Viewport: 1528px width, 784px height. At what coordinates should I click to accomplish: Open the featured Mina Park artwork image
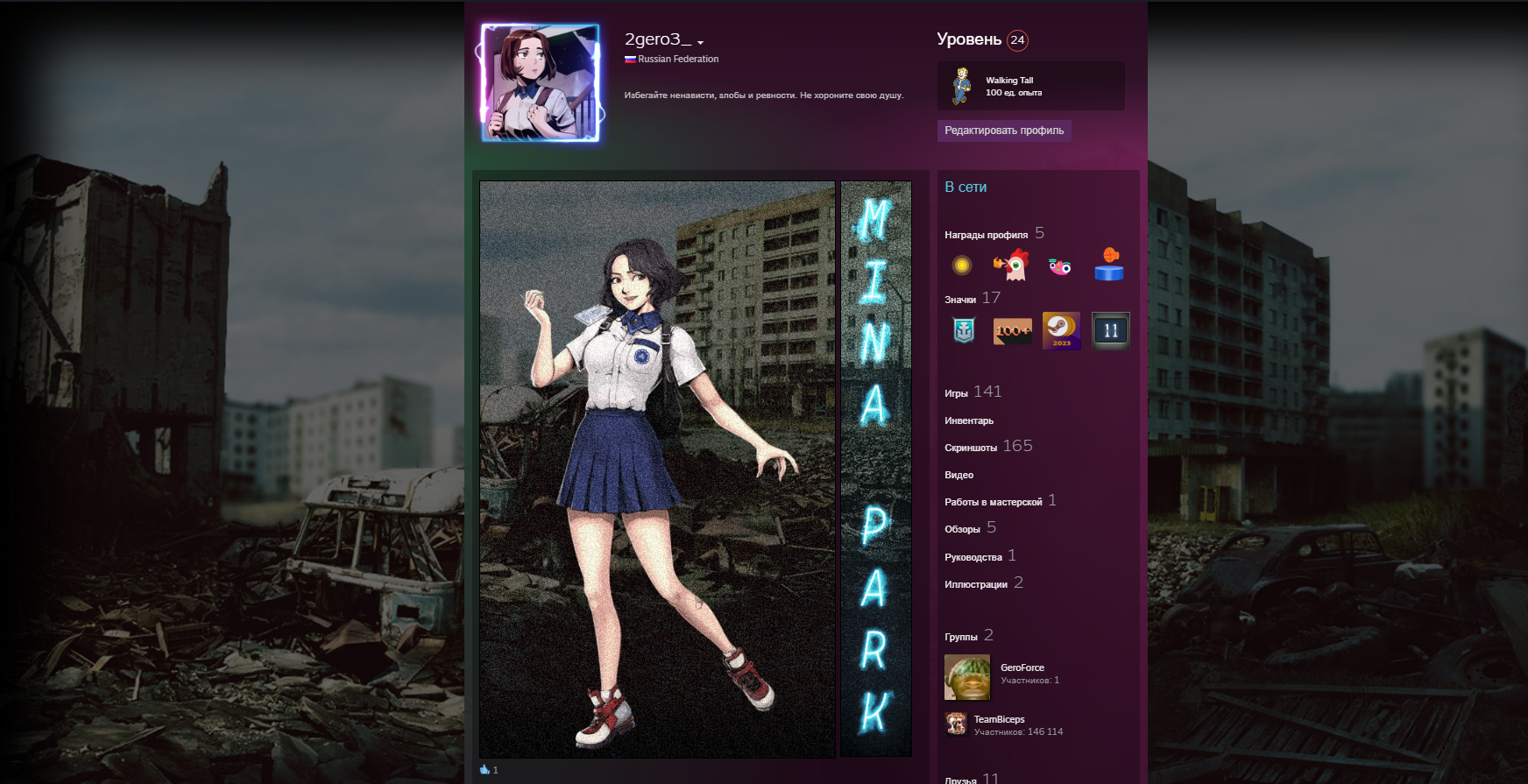(x=657, y=470)
